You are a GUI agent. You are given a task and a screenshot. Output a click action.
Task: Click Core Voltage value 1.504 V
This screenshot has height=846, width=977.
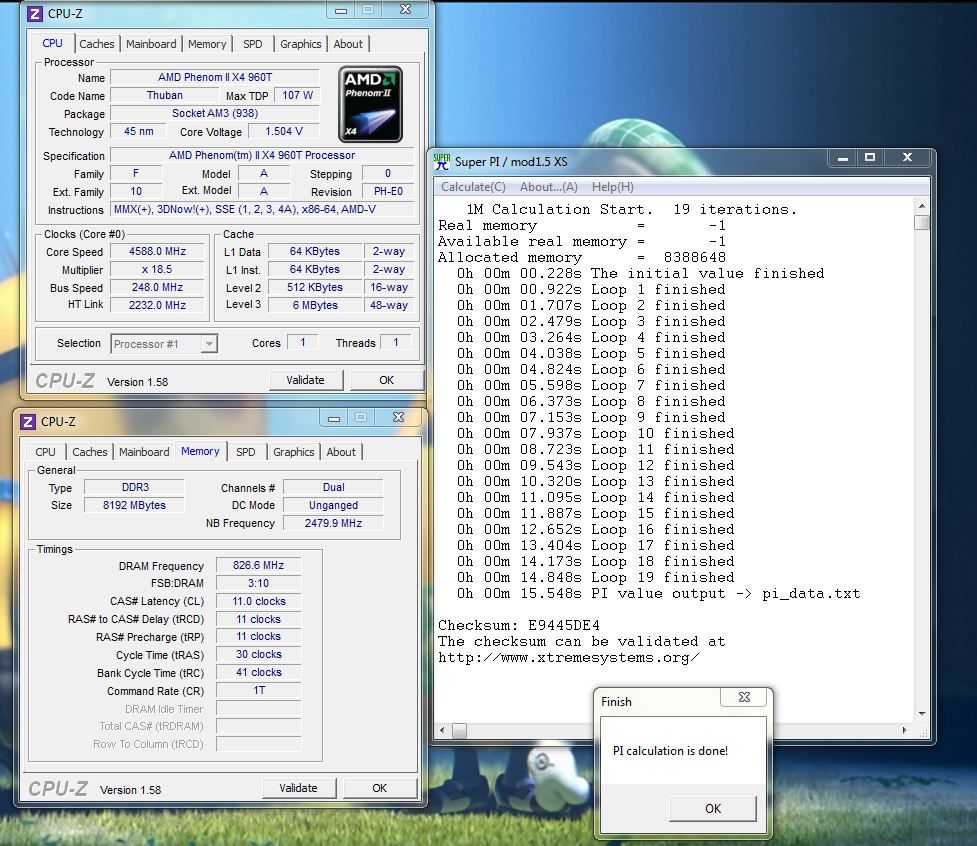284,131
